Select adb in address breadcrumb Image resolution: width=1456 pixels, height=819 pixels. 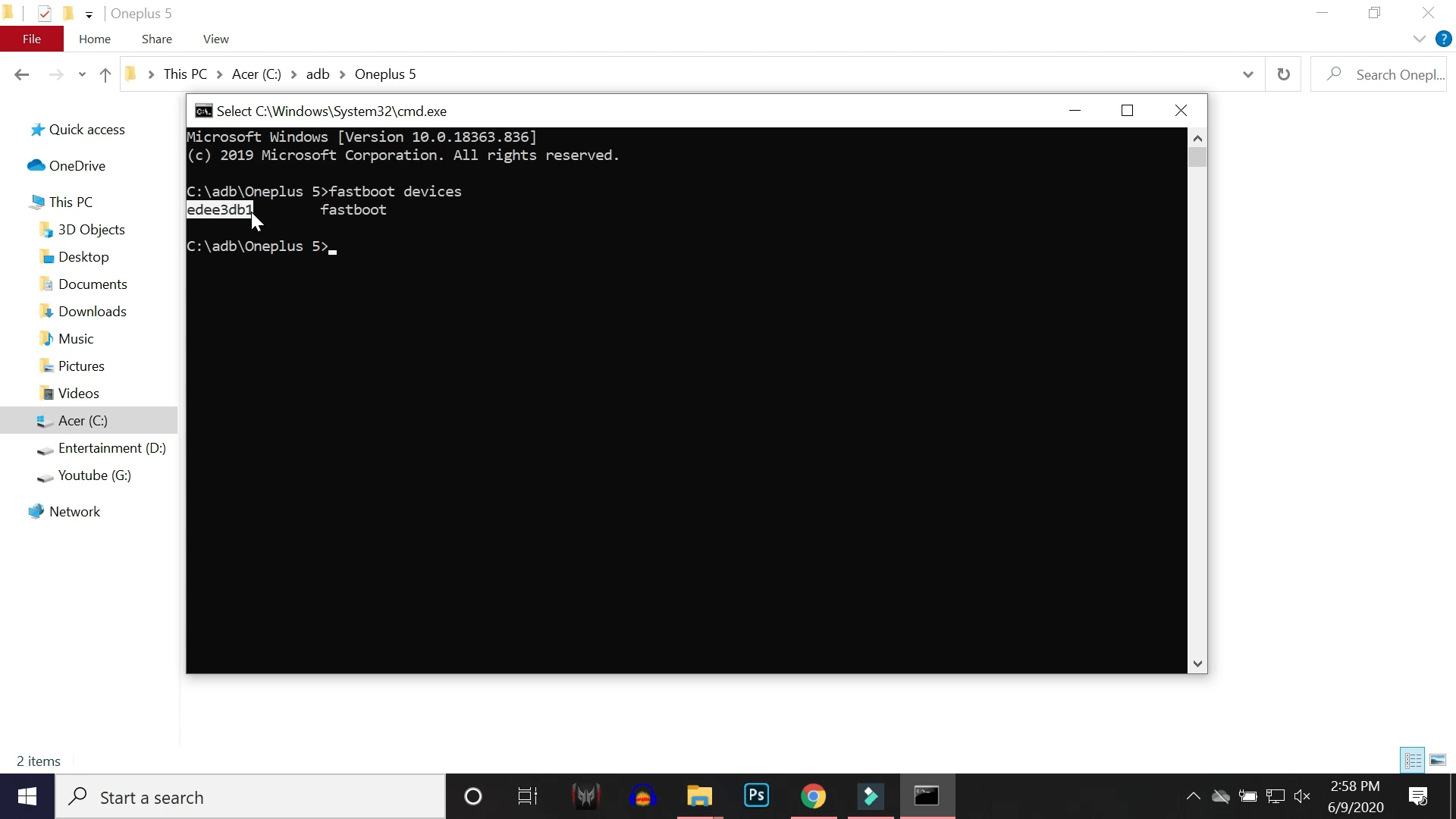click(318, 74)
